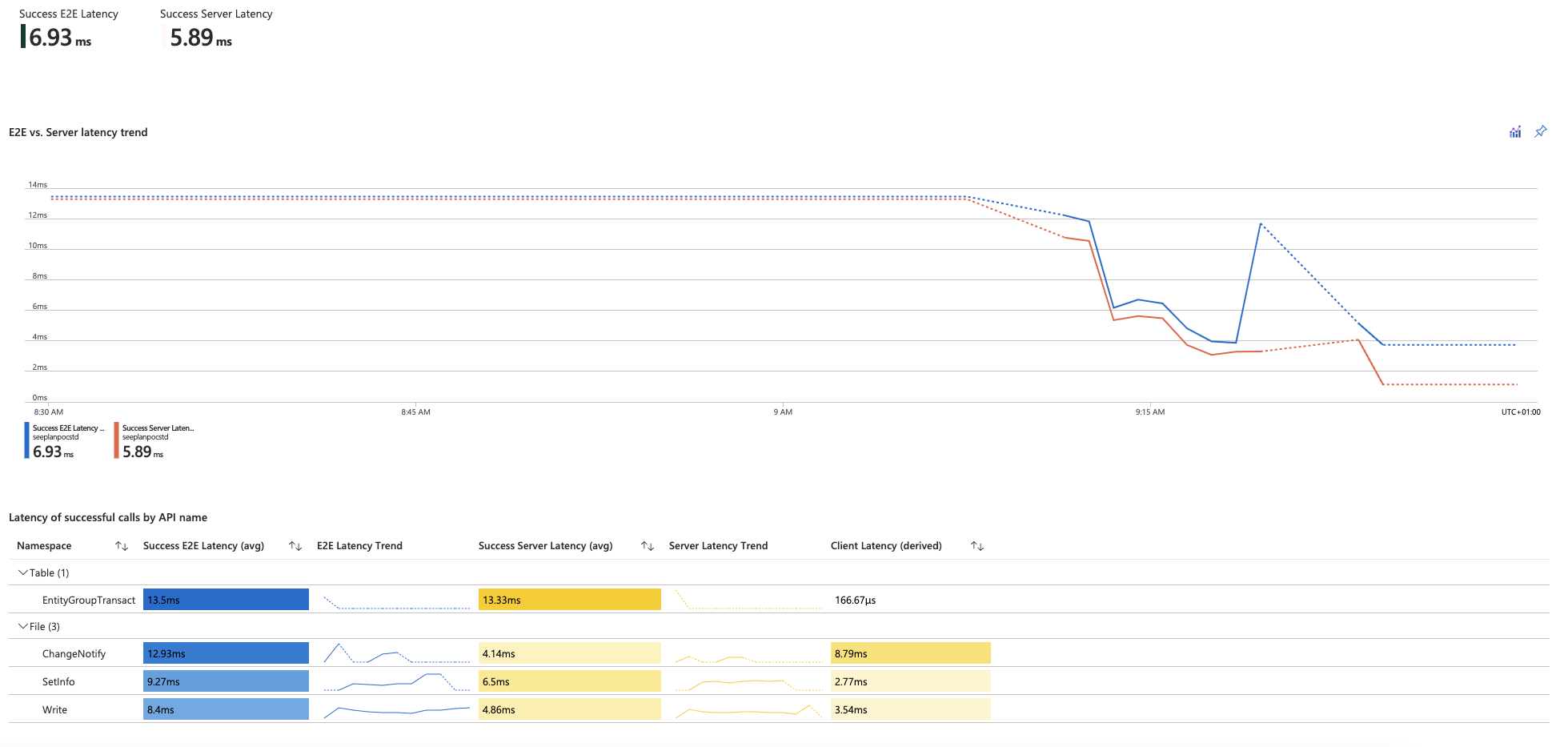Image resolution: width=1568 pixels, height=747 pixels.
Task: Click the 13.33ms server latency bar
Action: tap(569, 600)
